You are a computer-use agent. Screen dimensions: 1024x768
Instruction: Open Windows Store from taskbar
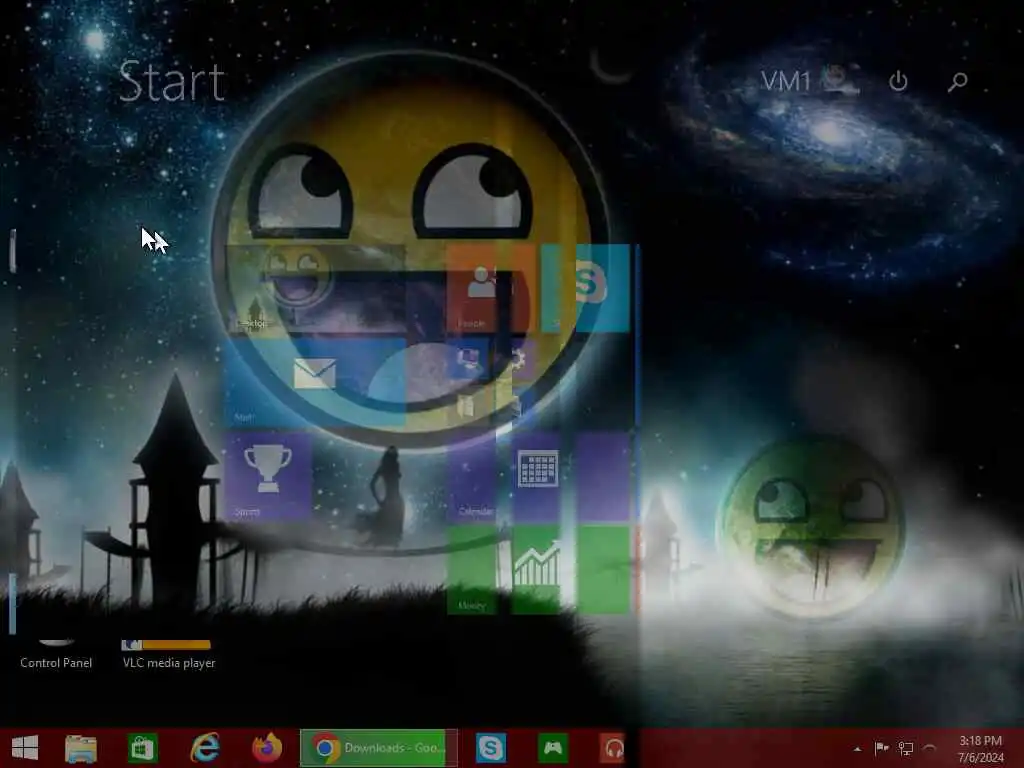(x=143, y=748)
